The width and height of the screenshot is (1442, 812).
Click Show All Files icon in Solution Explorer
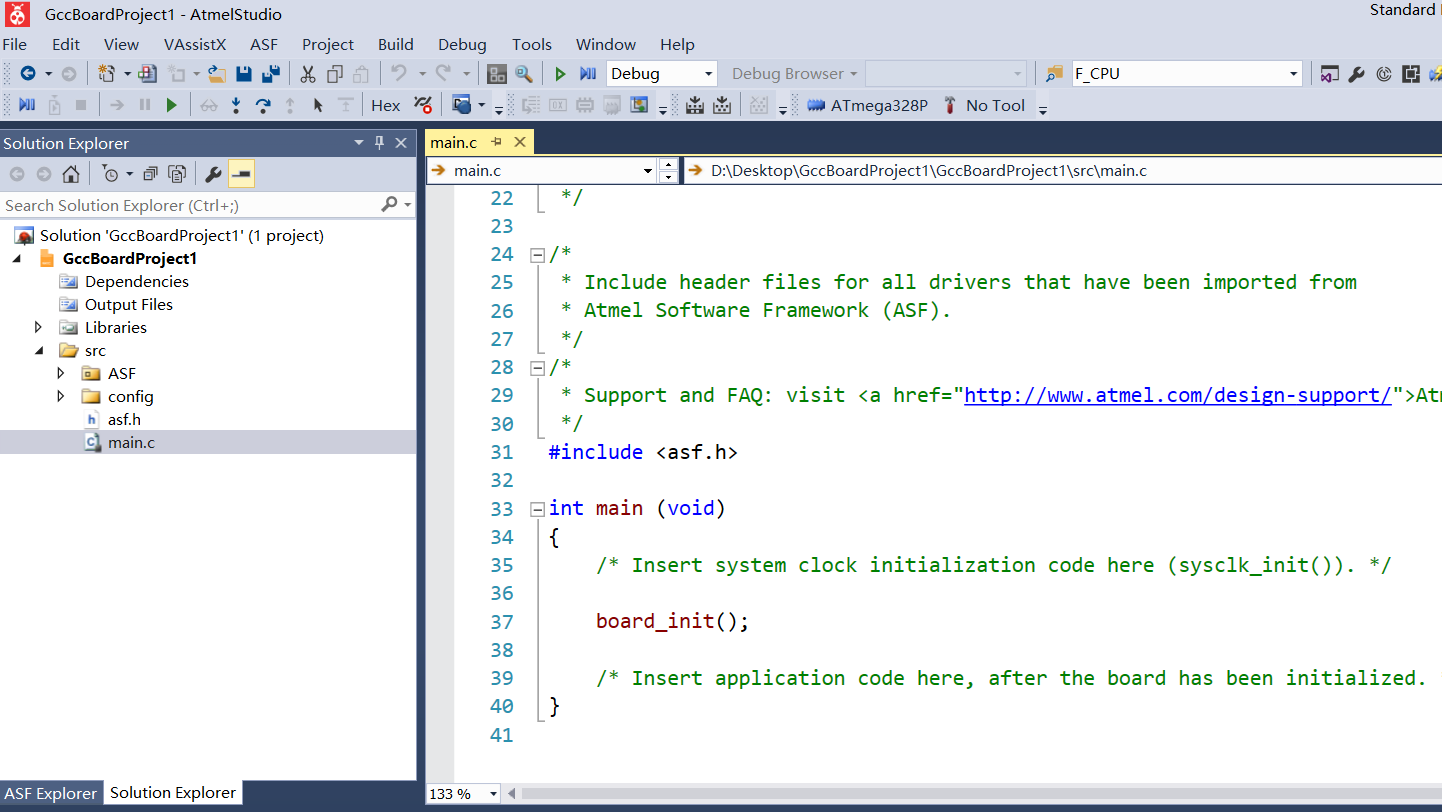pyautogui.click(x=177, y=174)
